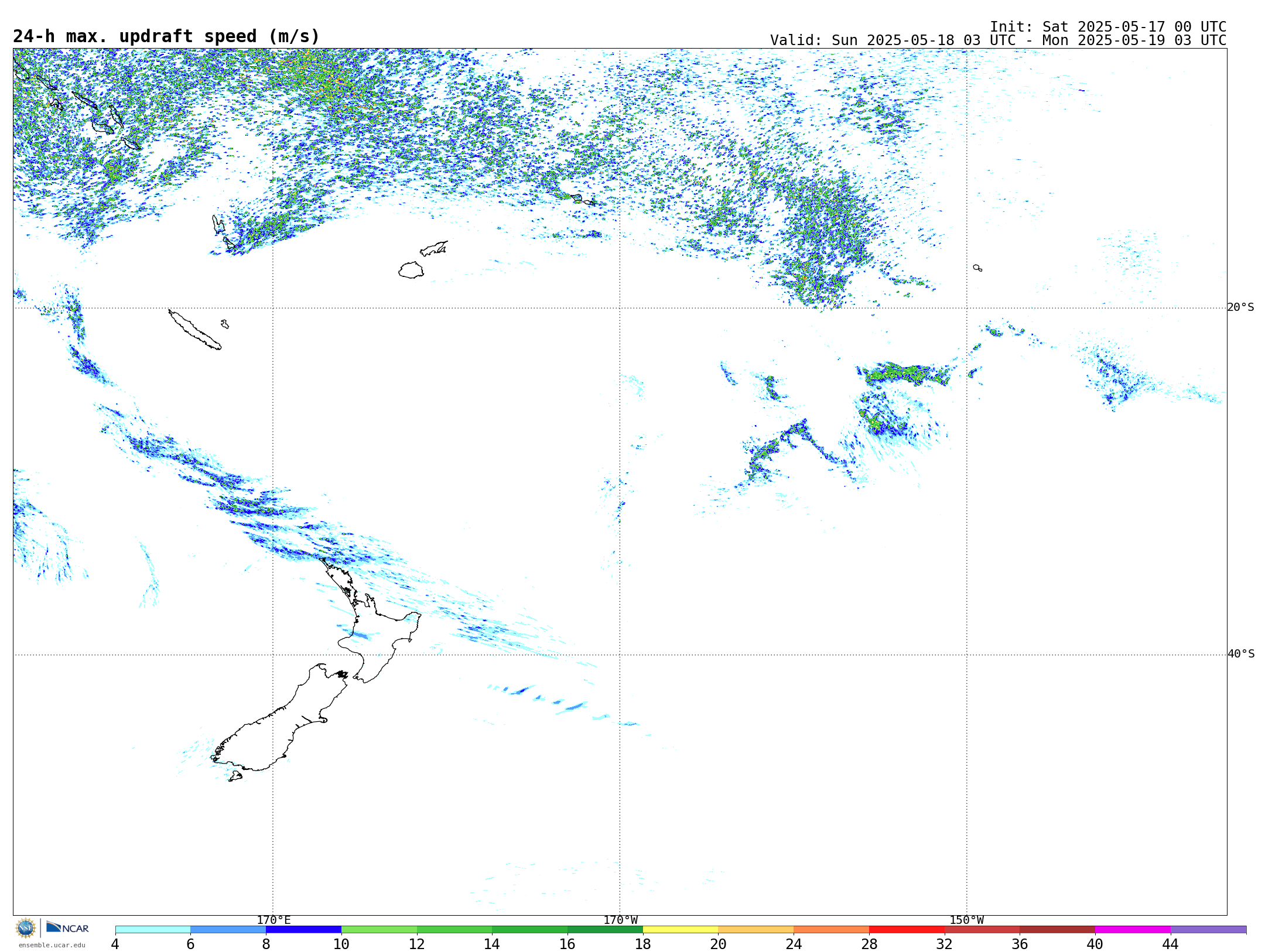Viewport: 1265px width, 952px height.
Task: Pick the yellow 18–20 colorbar swatch
Action: point(681,929)
